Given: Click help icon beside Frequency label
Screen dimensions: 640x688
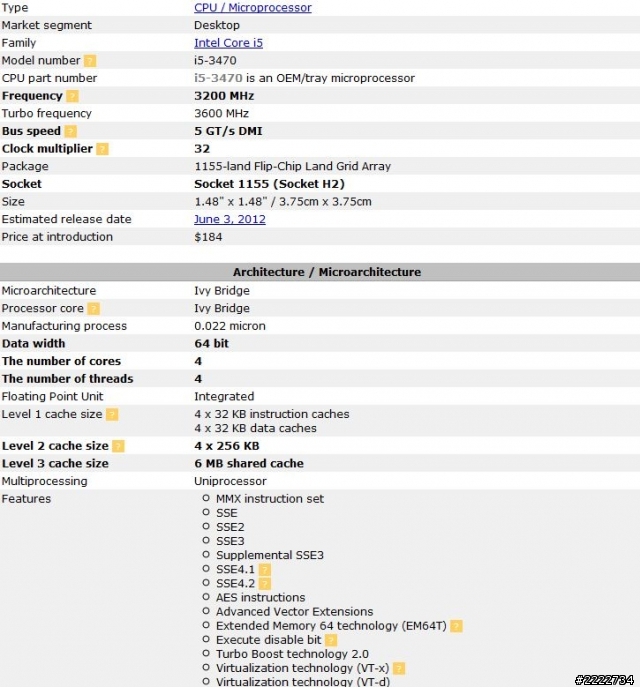Looking at the screenshot, I should pos(72,96).
